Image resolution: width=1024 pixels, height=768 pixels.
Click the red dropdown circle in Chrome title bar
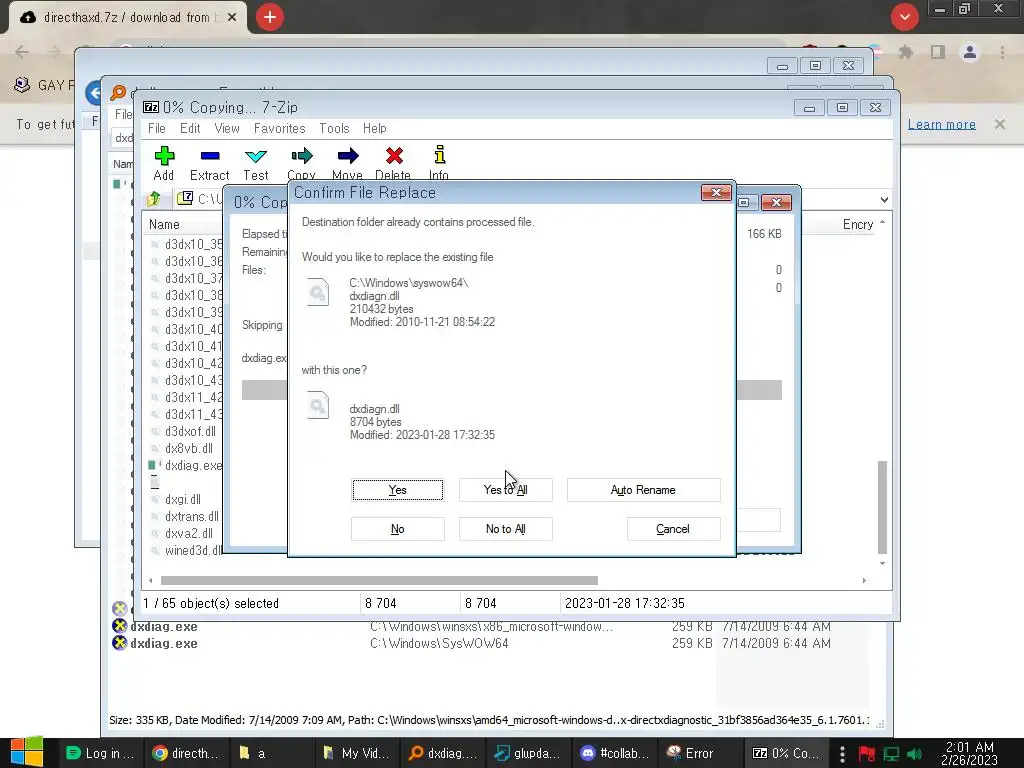tap(904, 17)
